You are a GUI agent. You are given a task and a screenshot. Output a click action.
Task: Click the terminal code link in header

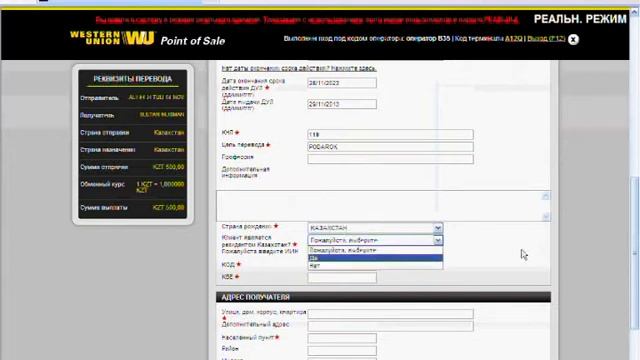point(513,38)
